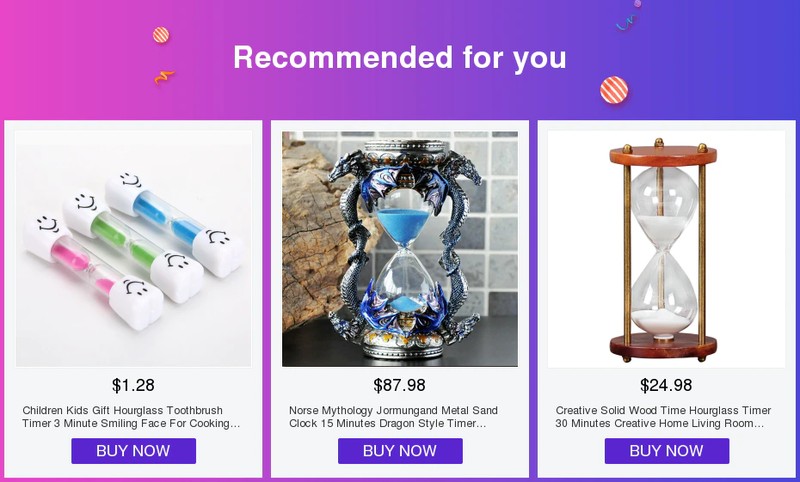Click BUY NOW for the solid wood hourglass

tap(667, 451)
